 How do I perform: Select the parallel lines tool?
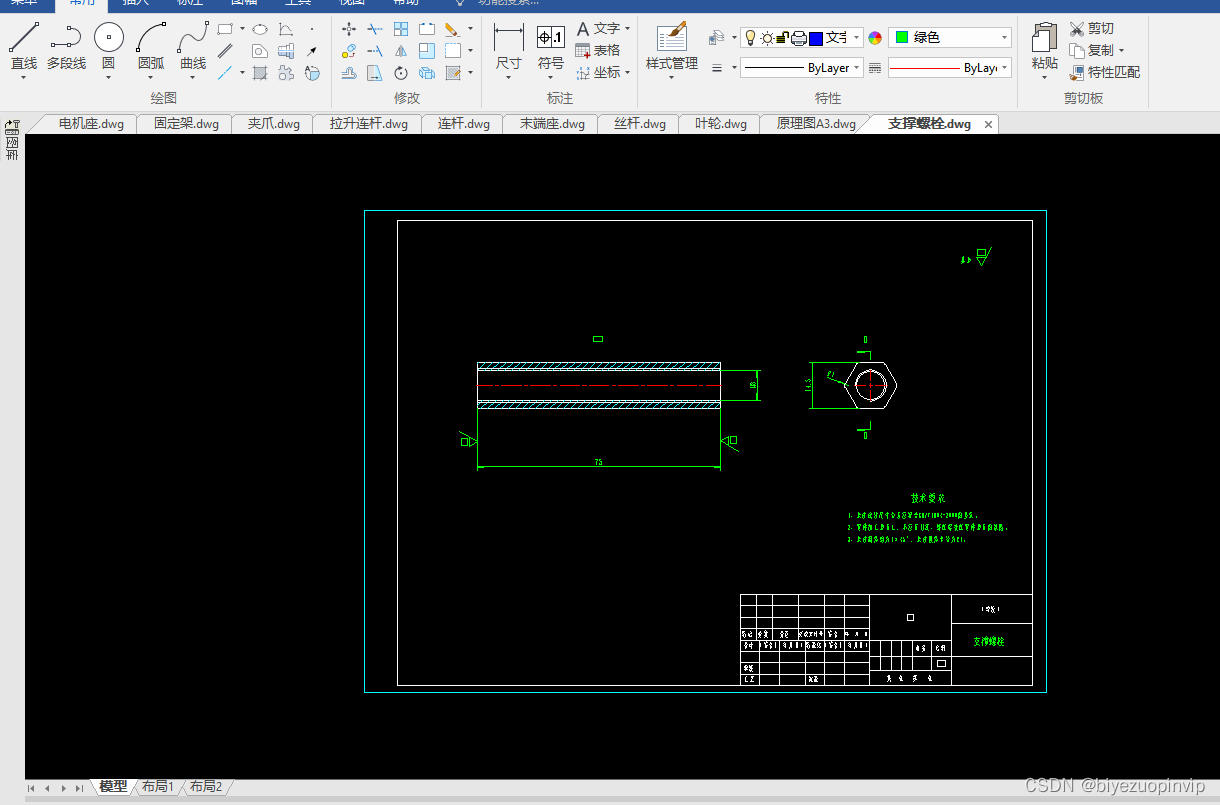(x=225, y=51)
